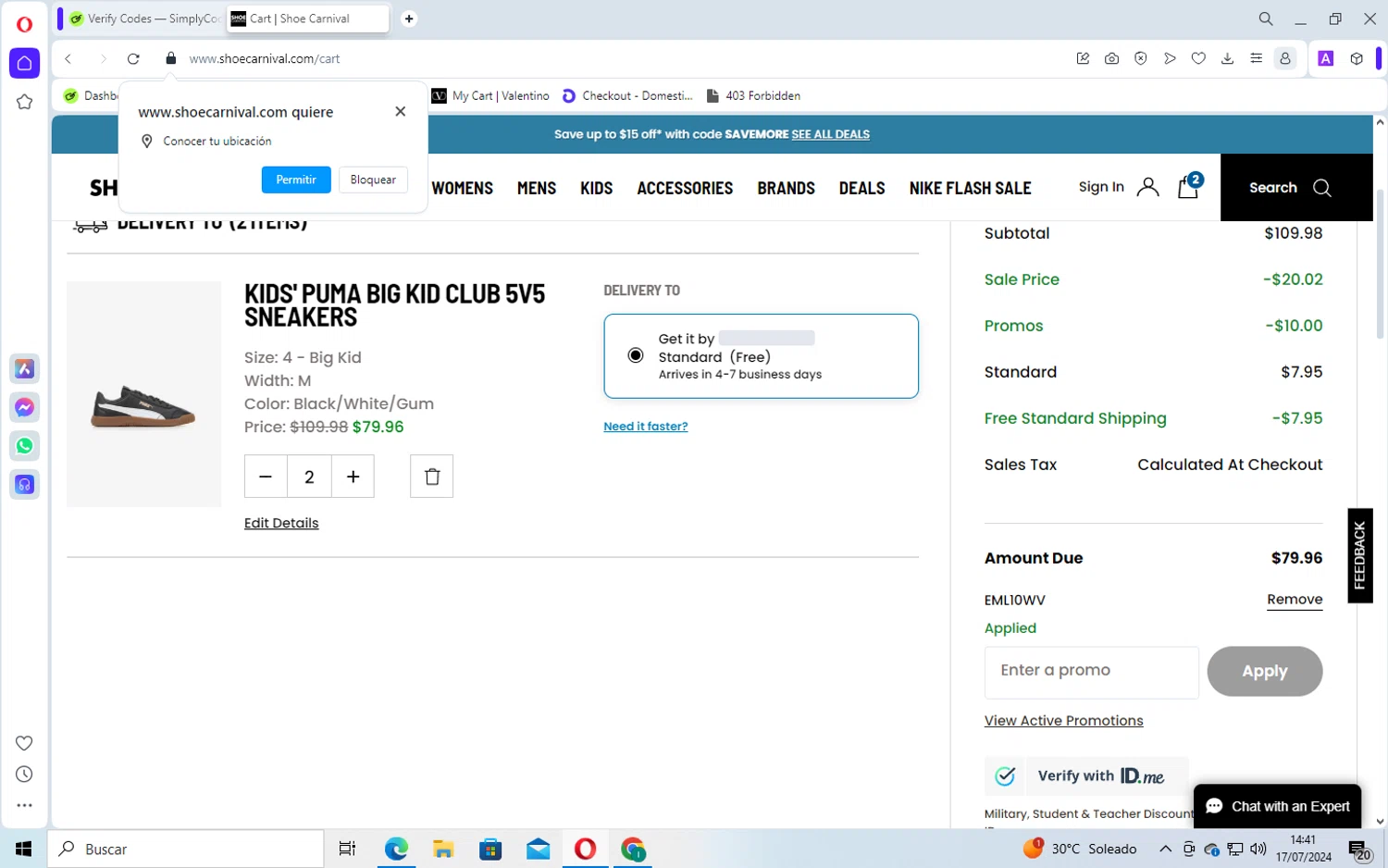Screen dimensions: 1388x868
Task: Increase sneaker quantity with plus
Action: click(x=353, y=477)
